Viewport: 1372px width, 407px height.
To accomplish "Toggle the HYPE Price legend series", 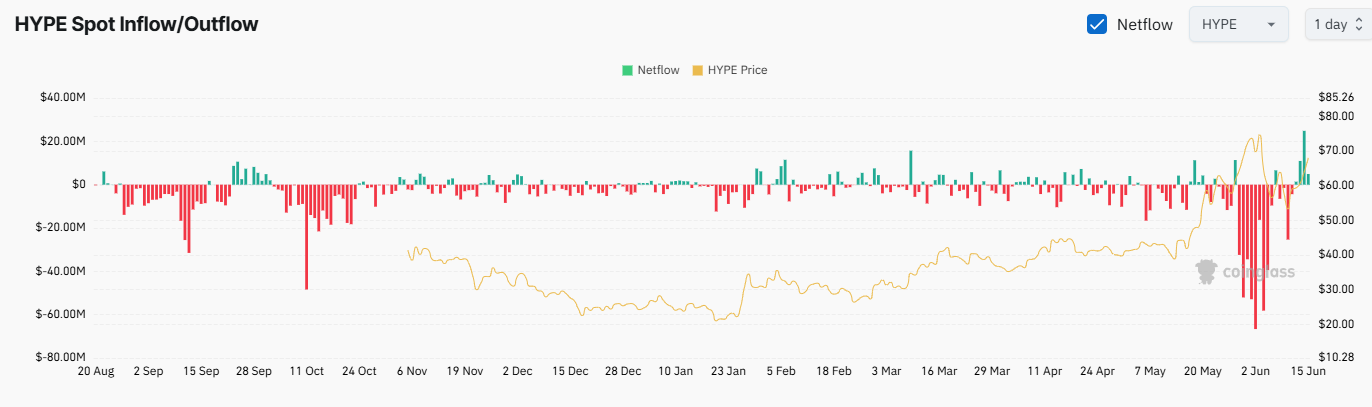I will [x=730, y=70].
